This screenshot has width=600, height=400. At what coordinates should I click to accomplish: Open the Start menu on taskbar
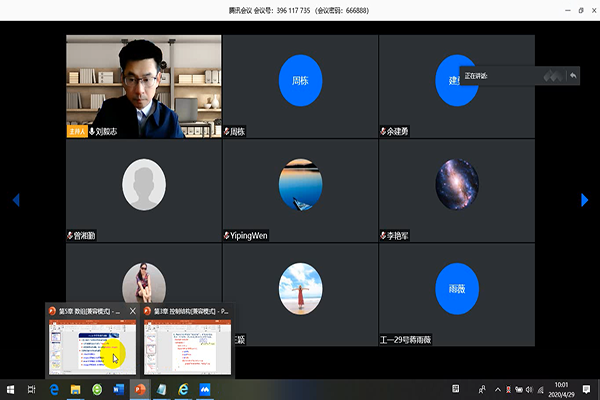pyautogui.click(x=9, y=389)
